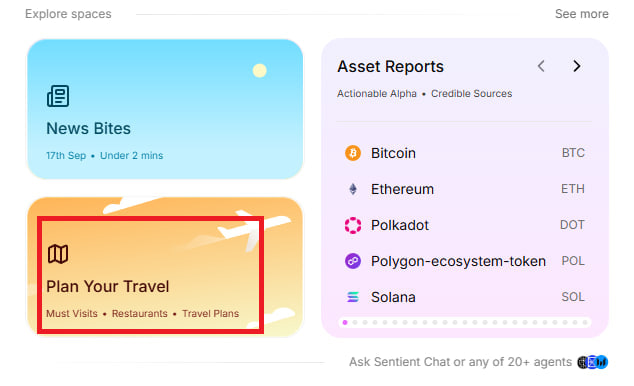Open the Plan Your Travel card title
This screenshot has width=634, height=386.
click(108, 286)
